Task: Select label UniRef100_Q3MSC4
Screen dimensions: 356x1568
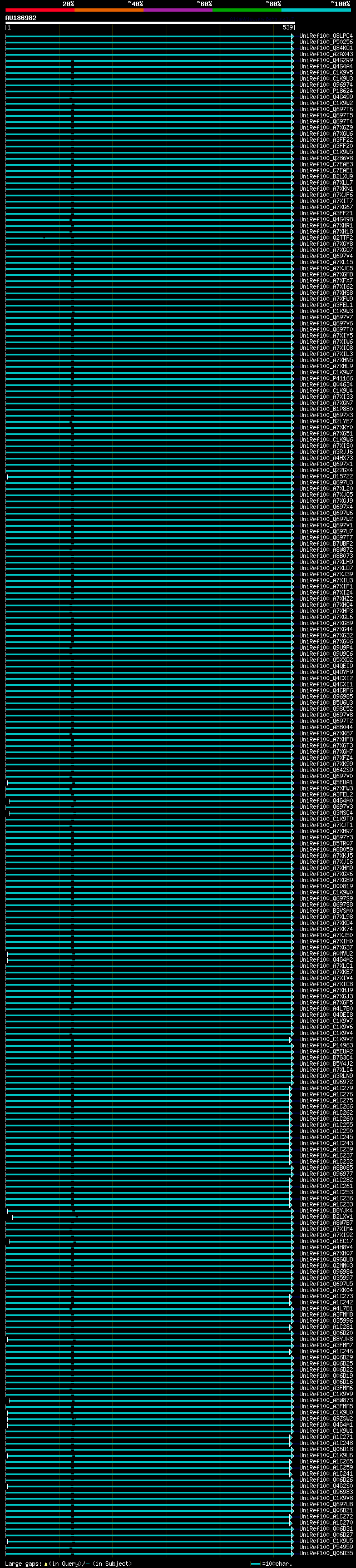Action: pos(325,813)
